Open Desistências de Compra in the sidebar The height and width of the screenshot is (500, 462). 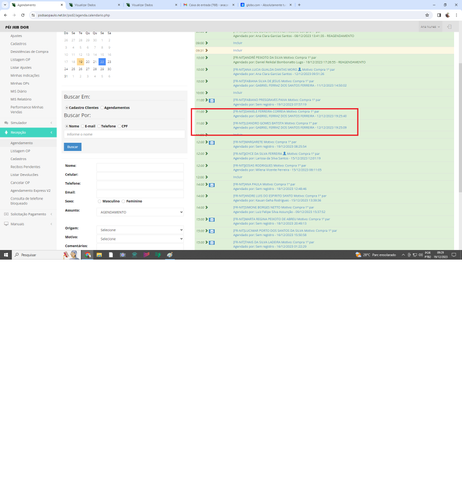point(29,52)
